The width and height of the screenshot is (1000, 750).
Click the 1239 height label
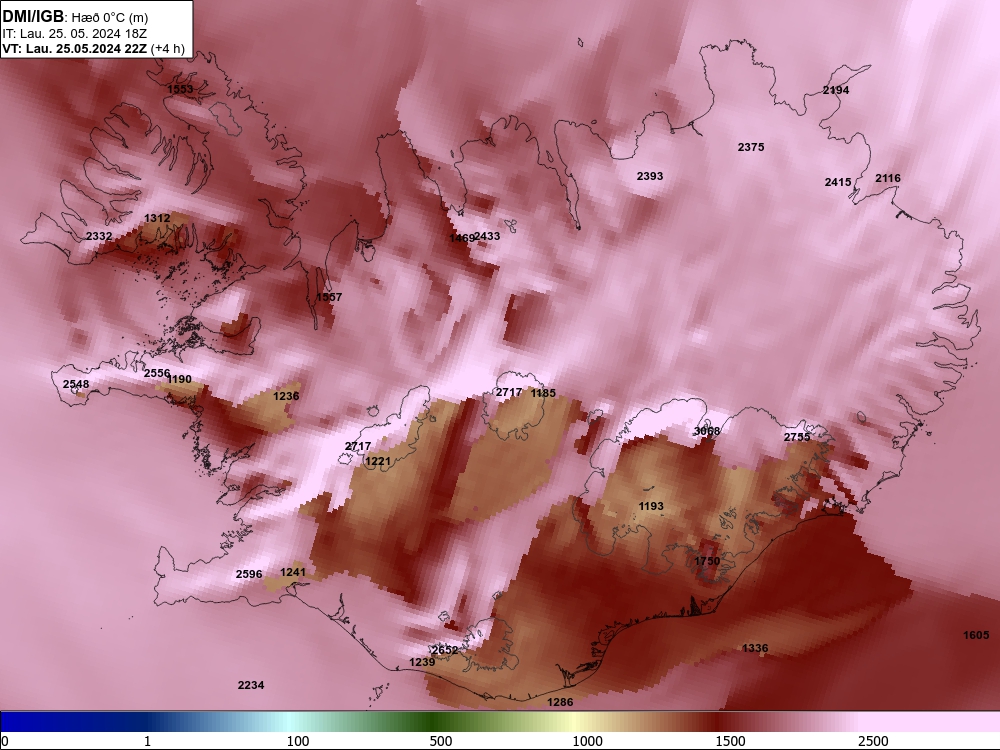tap(422, 663)
